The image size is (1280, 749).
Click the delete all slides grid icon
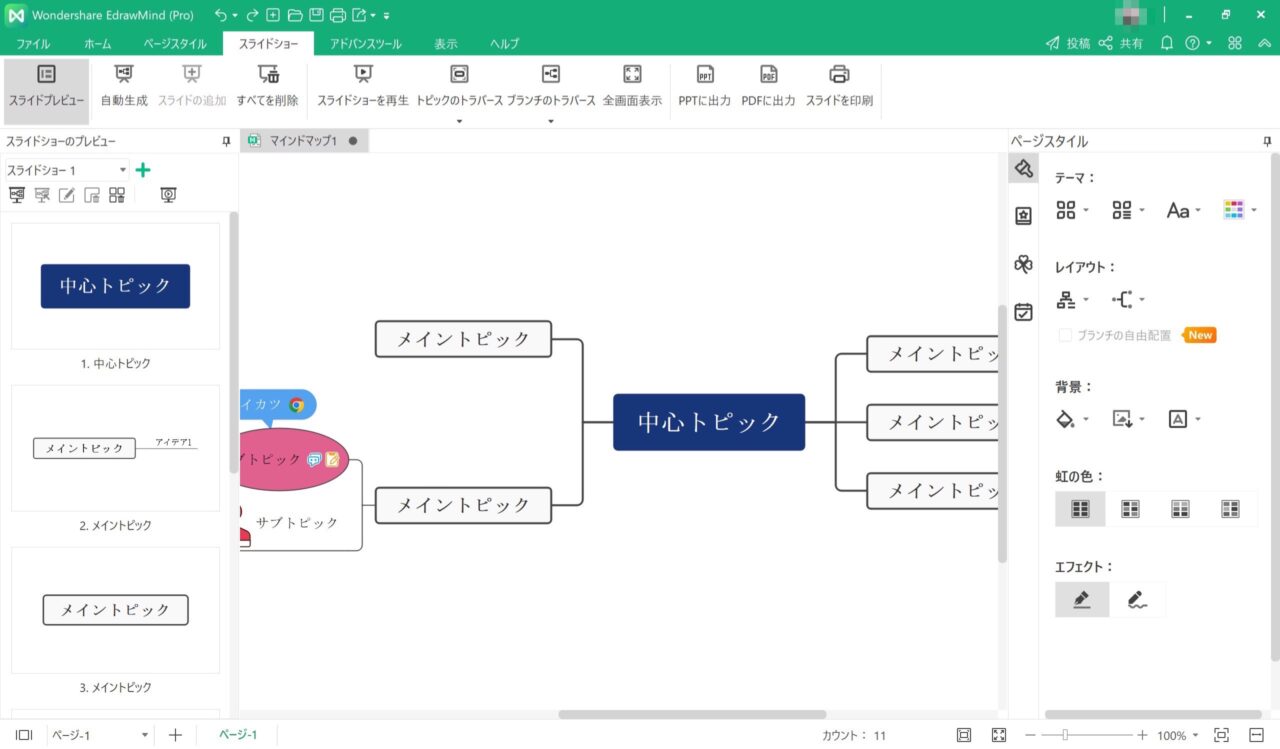(x=117, y=195)
